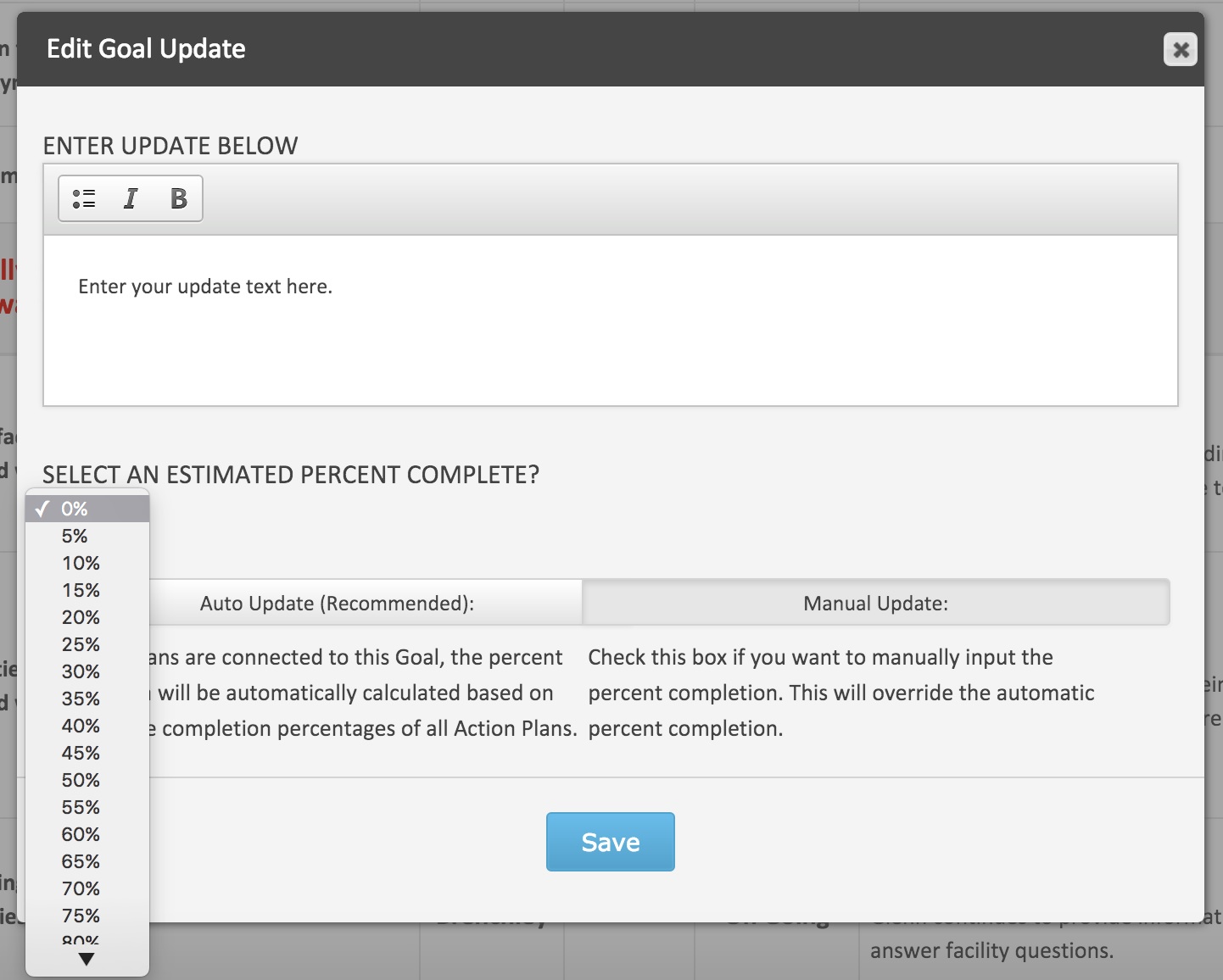The image size is (1223, 980).
Task: Pick 65% from the percent dropdown
Action: point(87,861)
